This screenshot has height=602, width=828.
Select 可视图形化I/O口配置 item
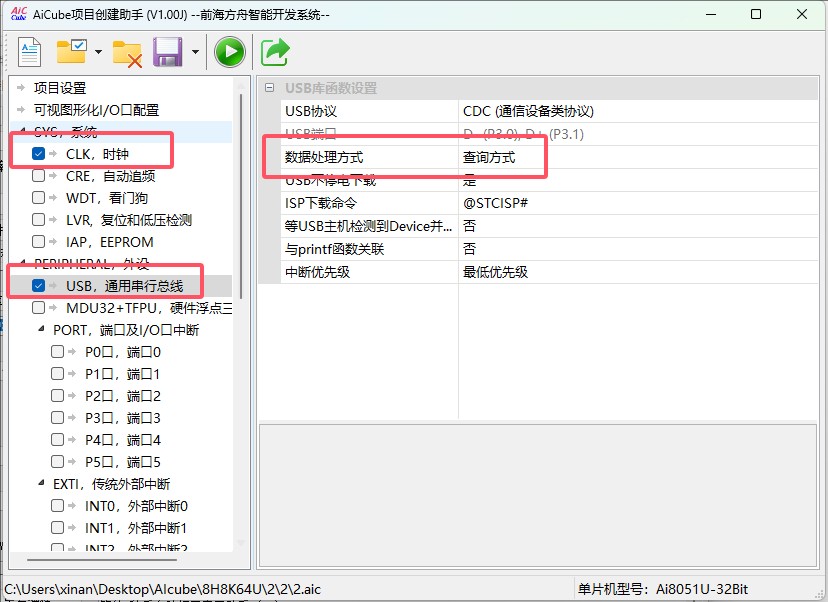96,110
